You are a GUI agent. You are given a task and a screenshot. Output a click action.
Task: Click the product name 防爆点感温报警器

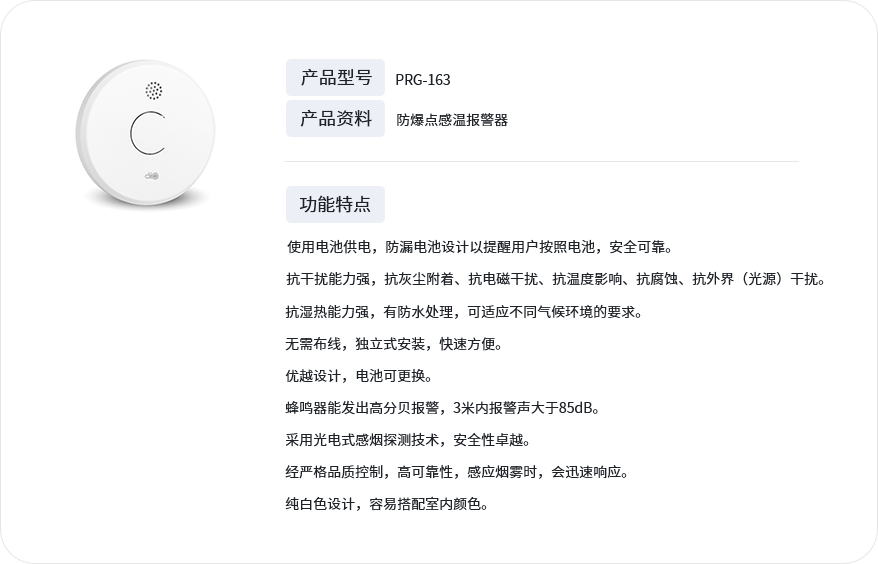coord(452,120)
